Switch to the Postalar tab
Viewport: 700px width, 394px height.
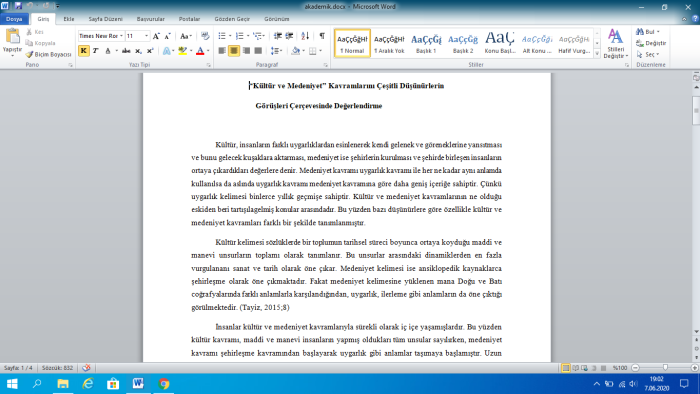click(189, 19)
